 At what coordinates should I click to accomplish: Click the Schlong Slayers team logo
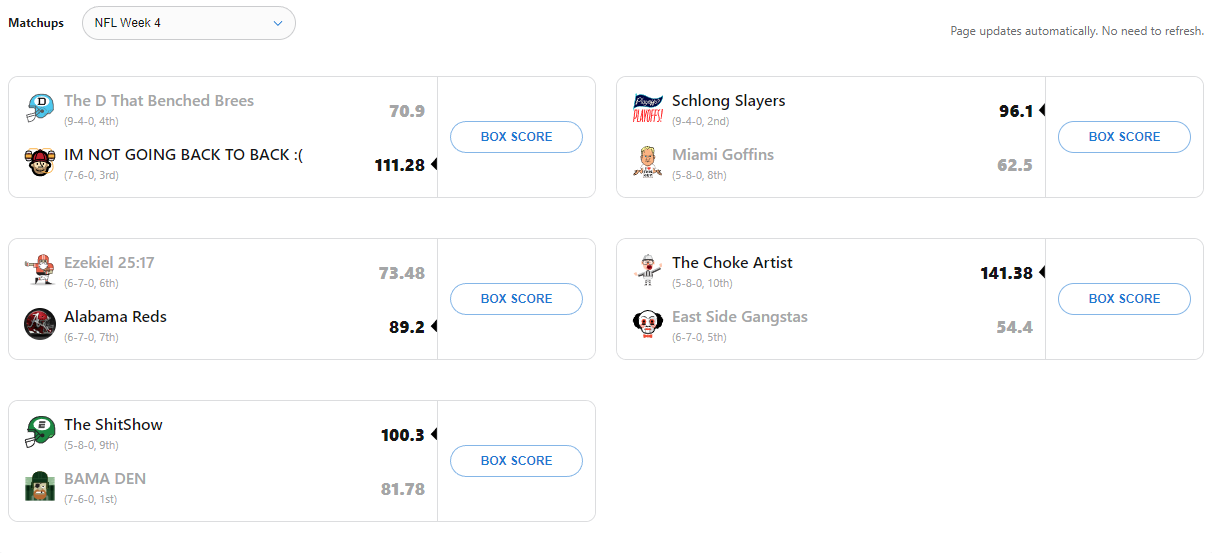648,107
